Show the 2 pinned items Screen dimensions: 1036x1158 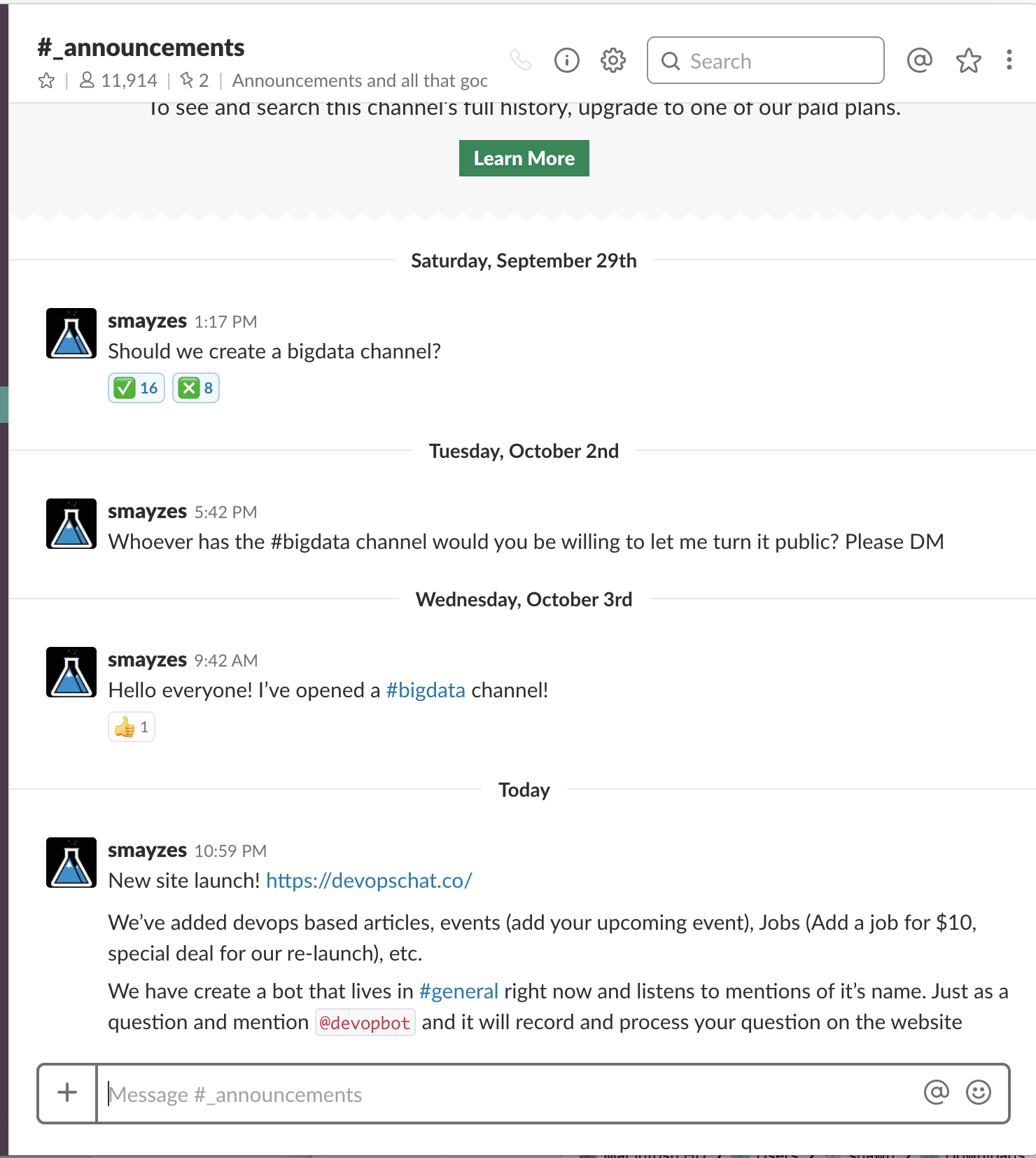click(x=195, y=80)
